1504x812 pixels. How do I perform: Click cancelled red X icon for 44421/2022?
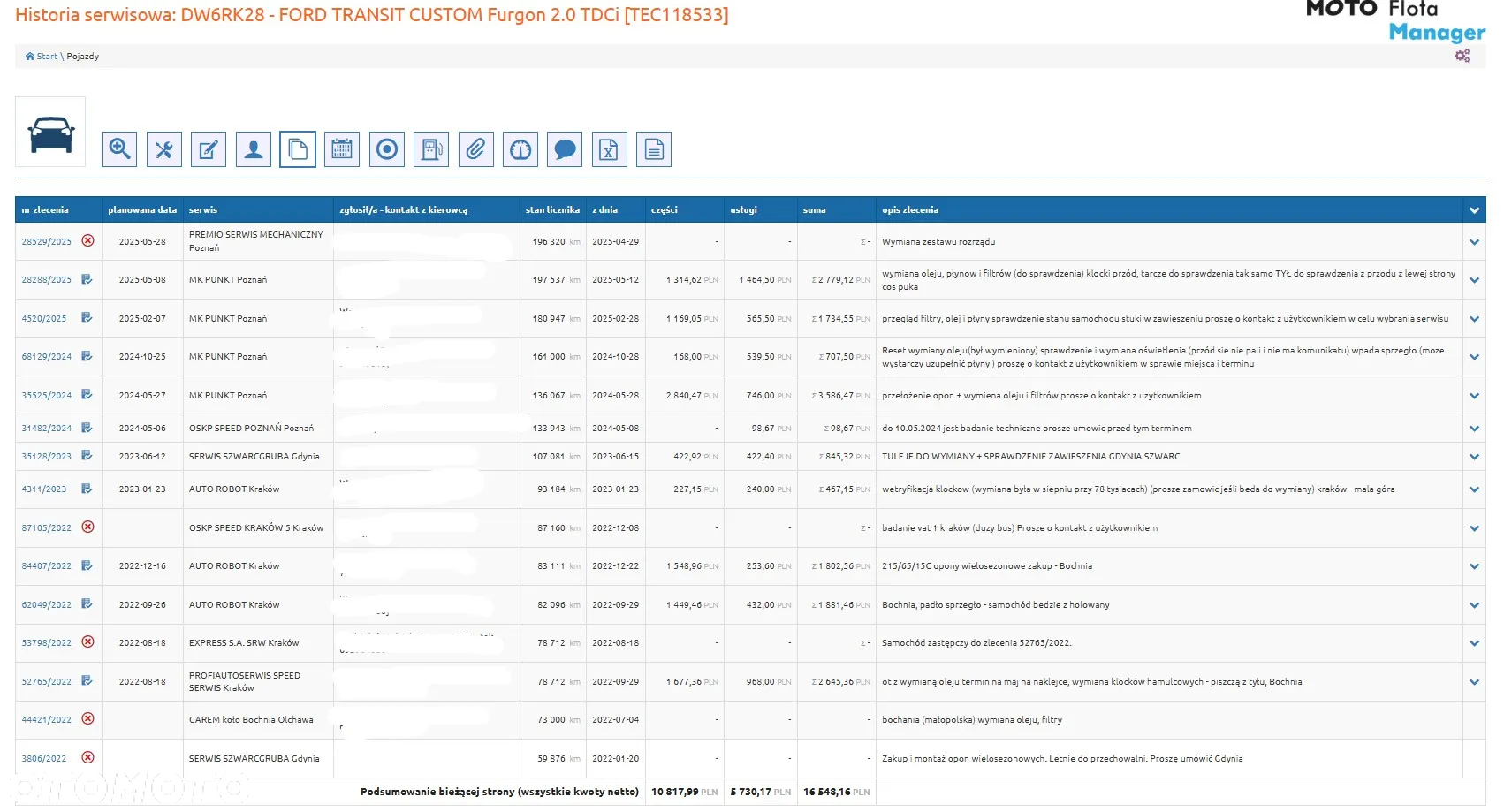point(87,718)
